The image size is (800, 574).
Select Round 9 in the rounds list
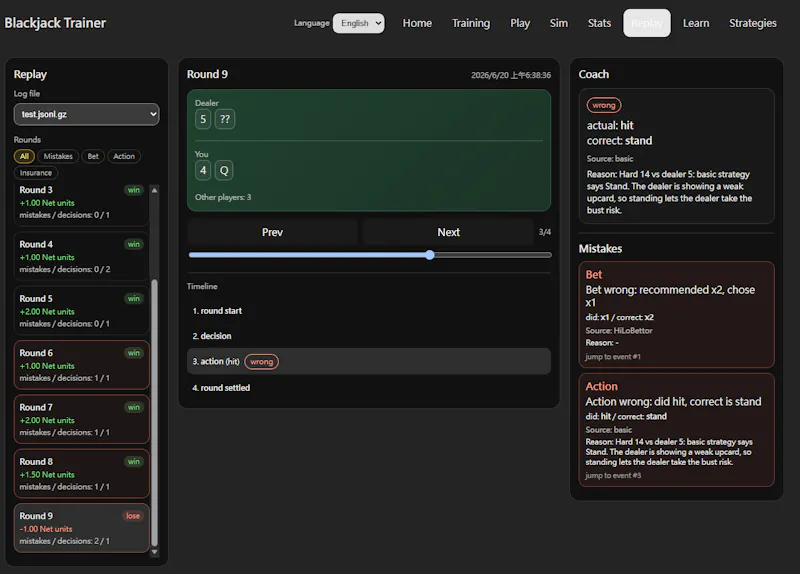coord(81,528)
